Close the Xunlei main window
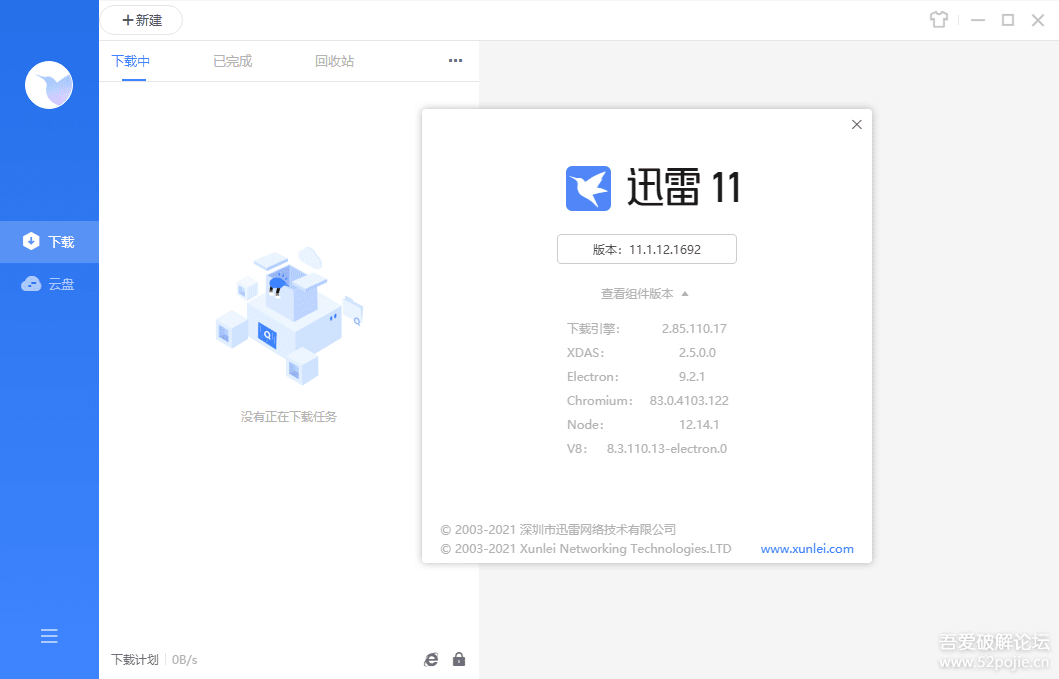The image size is (1059, 679). pos(1038,20)
